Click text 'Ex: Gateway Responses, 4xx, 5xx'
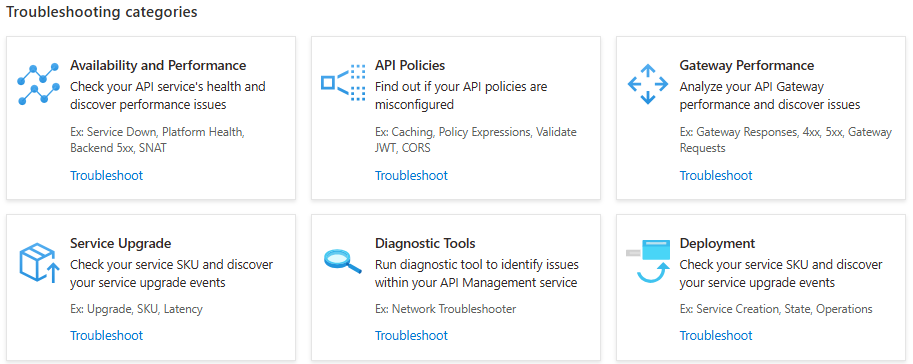 pos(762,132)
